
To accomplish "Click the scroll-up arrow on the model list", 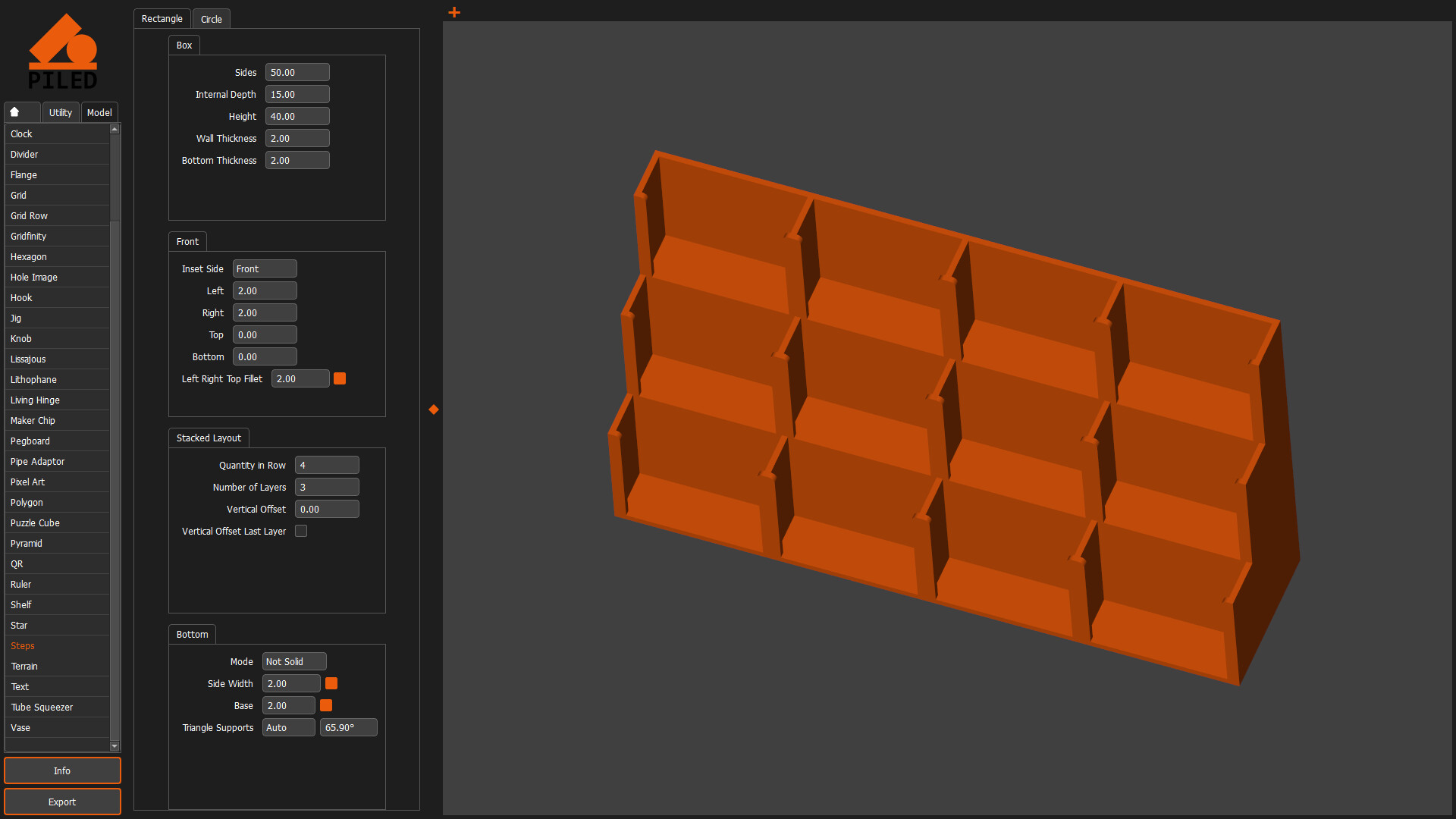I will point(115,129).
